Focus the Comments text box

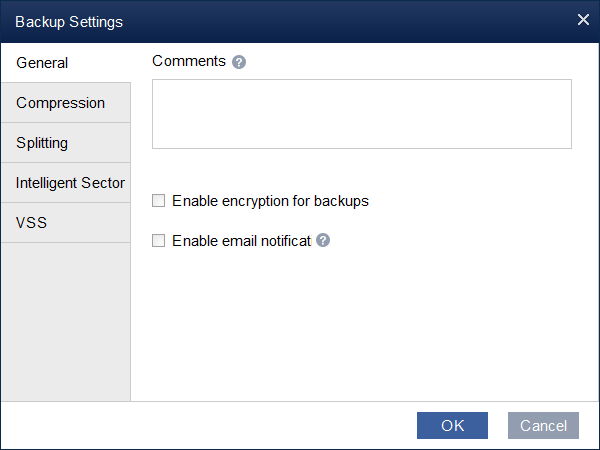point(361,114)
